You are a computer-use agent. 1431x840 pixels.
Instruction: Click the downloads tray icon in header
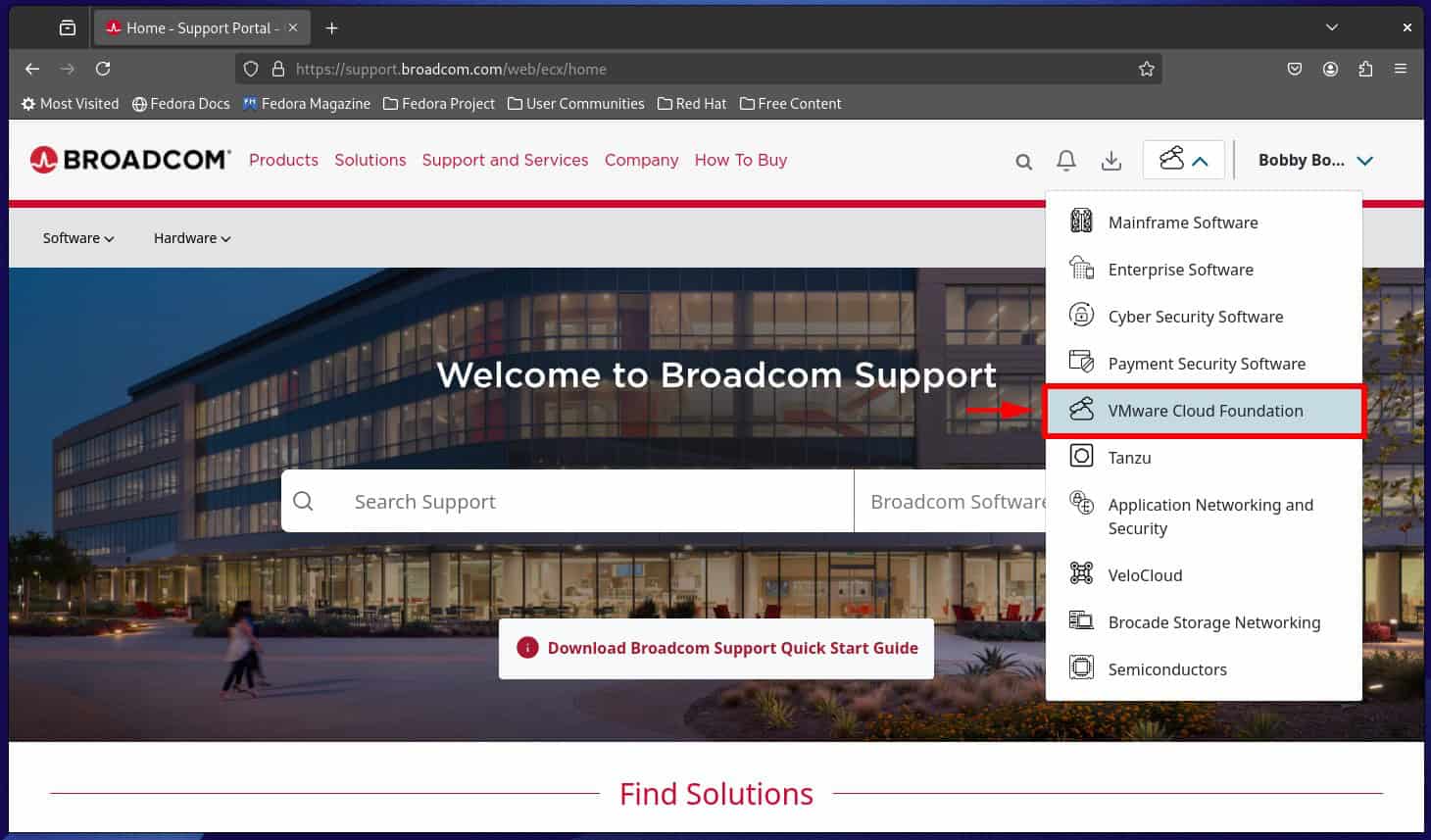point(1110,161)
